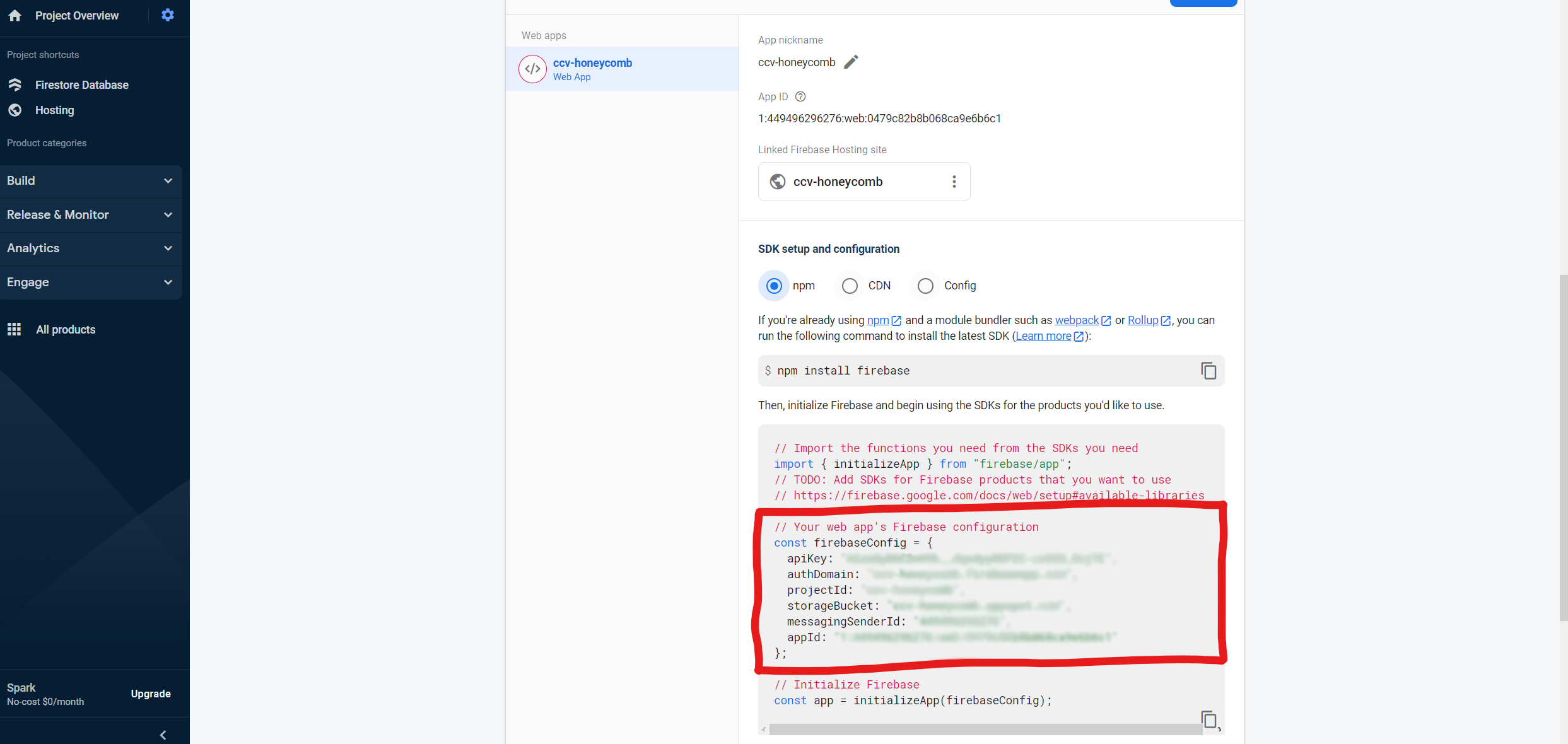The width and height of the screenshot is (1568, 744).
Task: Click the globe icon in linked hosting card
Action: click(778, 182)
